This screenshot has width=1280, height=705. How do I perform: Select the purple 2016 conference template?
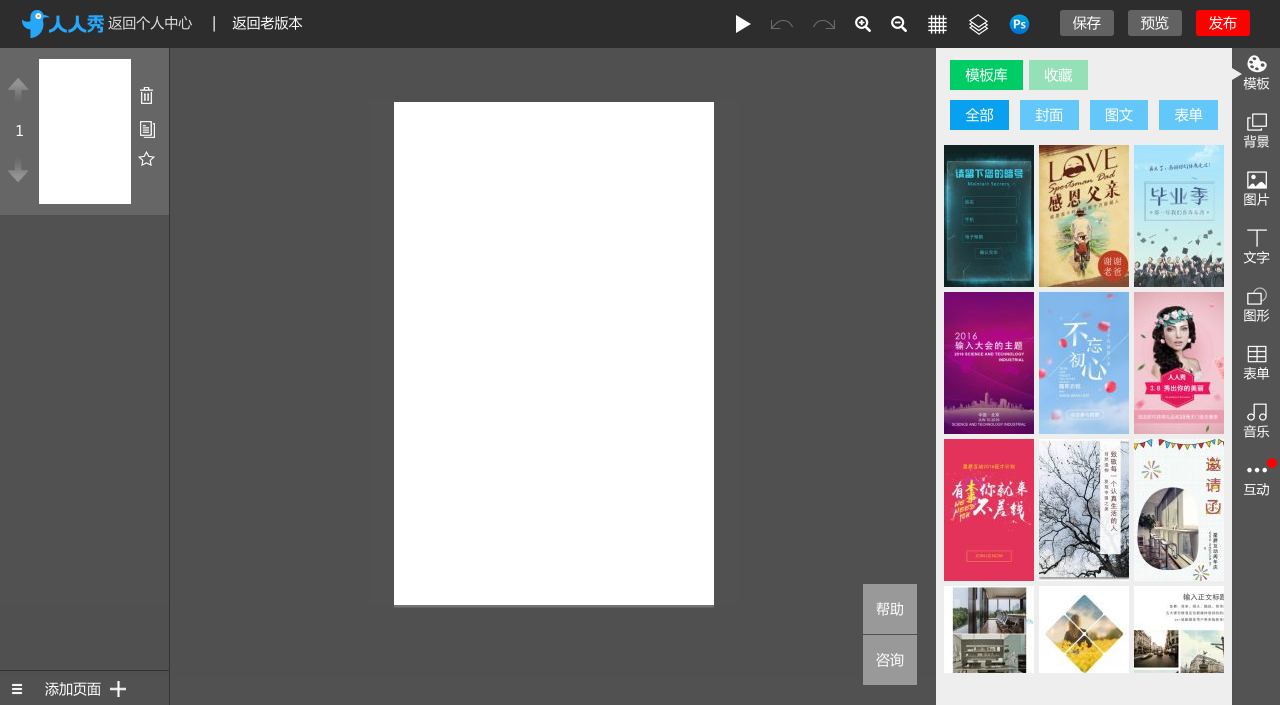point(989,363)
